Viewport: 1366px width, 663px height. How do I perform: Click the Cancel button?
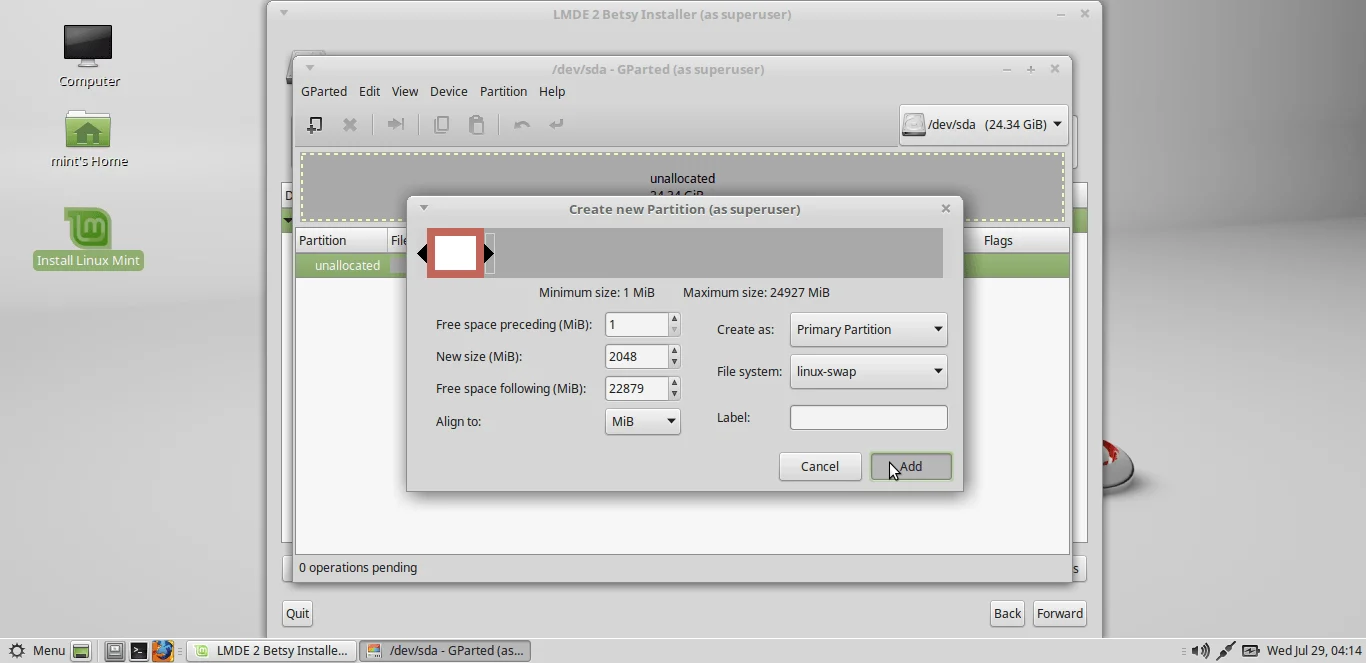(820, 466)
